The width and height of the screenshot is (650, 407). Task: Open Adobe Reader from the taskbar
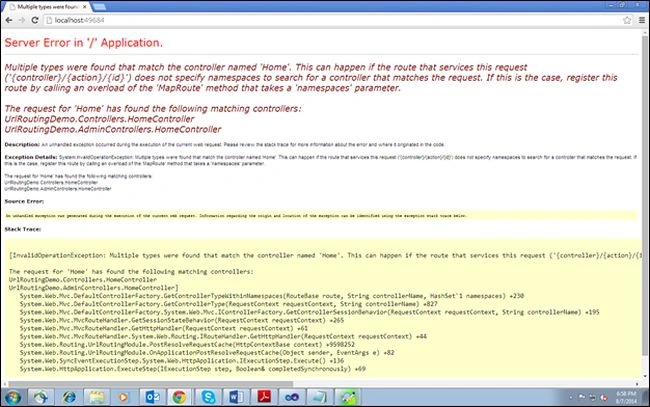point(264,397)
